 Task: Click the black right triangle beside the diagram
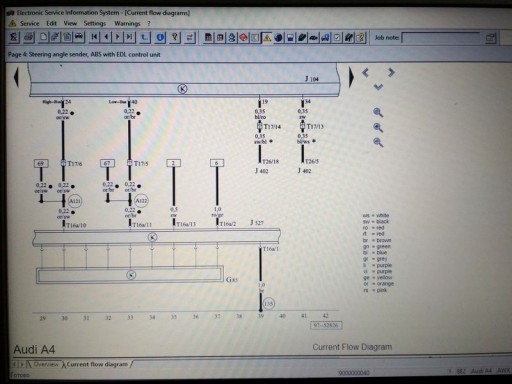click(351, 77)
